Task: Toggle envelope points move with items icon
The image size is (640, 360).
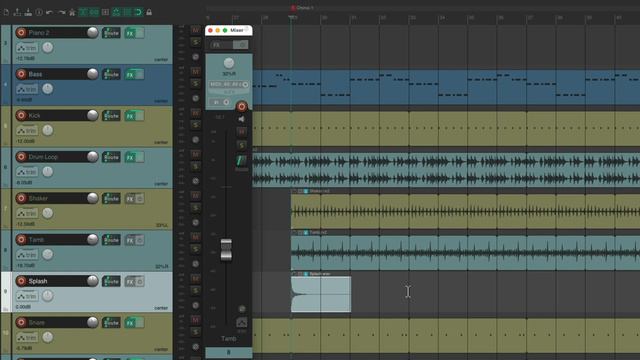Action: coord(116,12)
